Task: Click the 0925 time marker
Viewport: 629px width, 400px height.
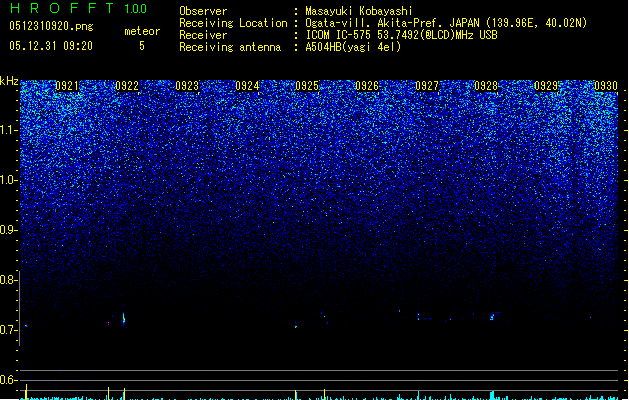Action: pyautogui.click(x=307, y=86)
